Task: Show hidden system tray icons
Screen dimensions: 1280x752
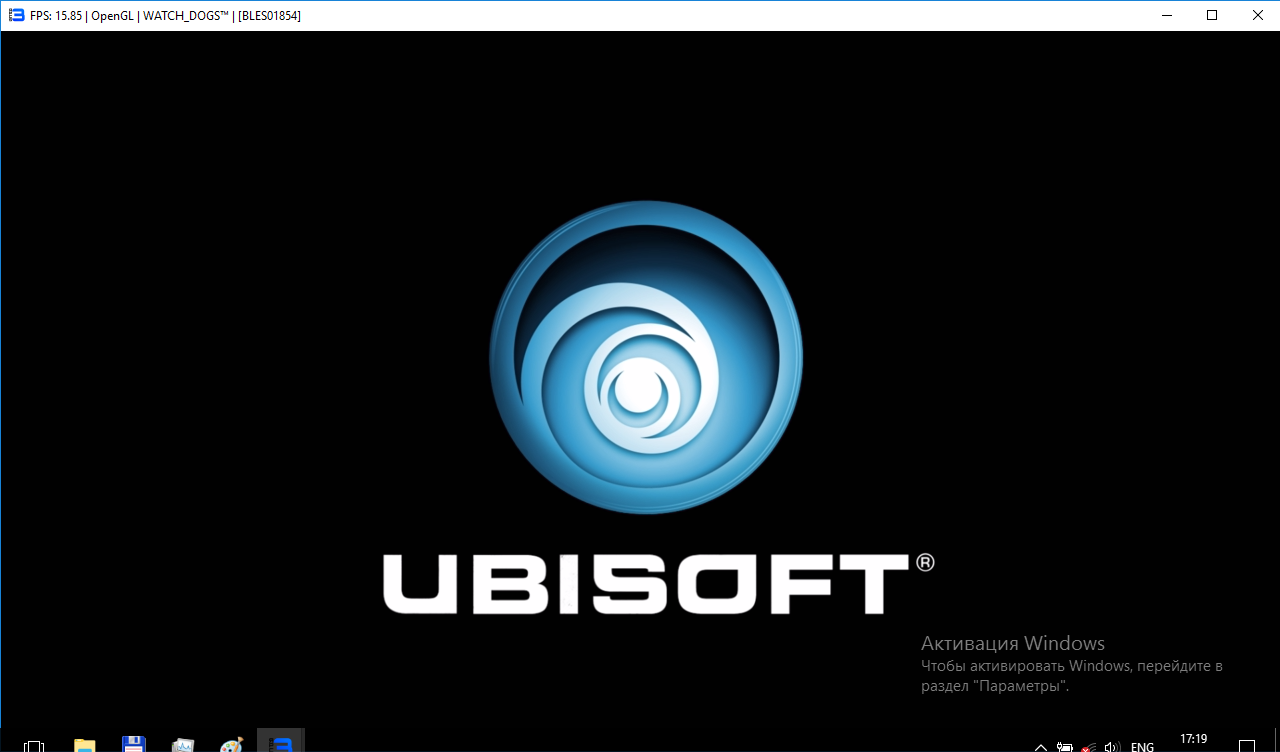Action: click(1041, 747)
